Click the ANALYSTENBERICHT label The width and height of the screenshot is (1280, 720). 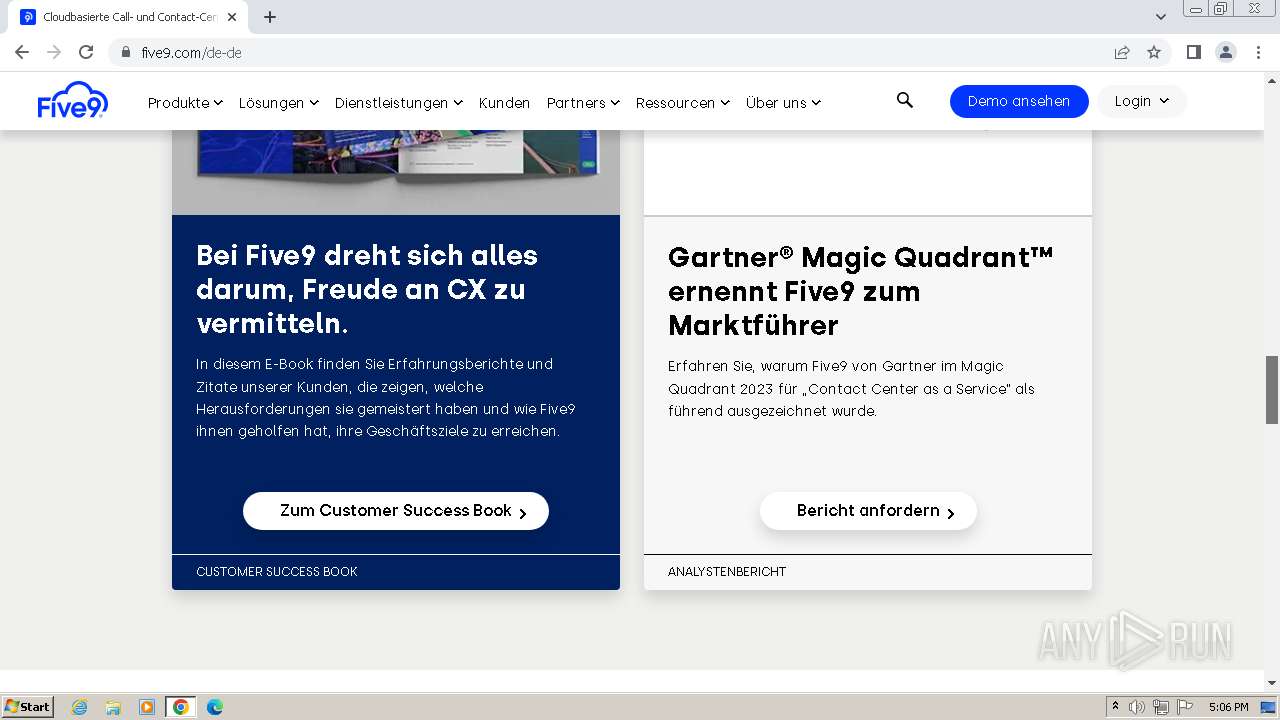[x=727, y=572]
